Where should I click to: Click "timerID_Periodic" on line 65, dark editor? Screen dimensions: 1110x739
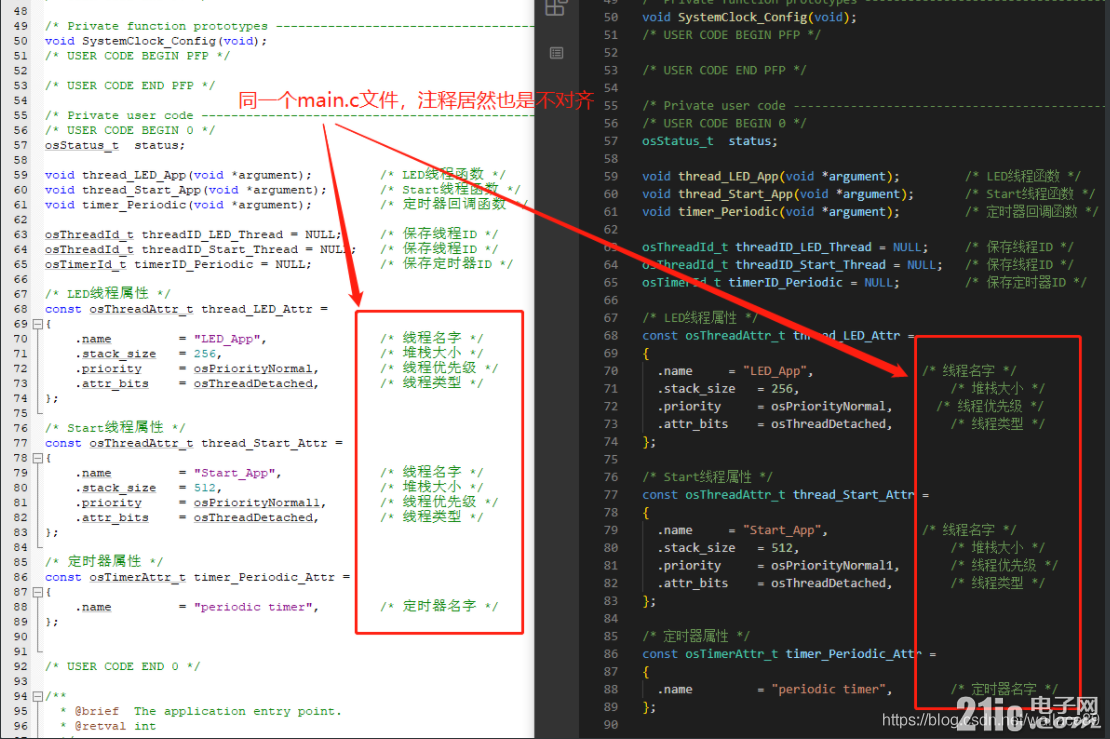click(x=786, y=282)
